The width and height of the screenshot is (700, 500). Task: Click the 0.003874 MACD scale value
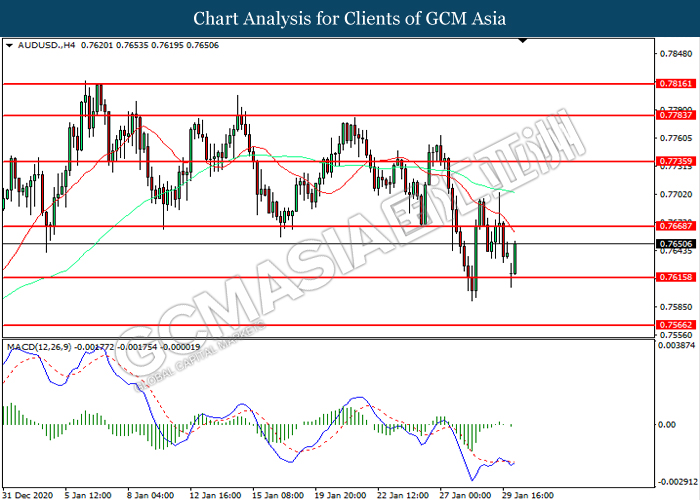tap(677, 346)
